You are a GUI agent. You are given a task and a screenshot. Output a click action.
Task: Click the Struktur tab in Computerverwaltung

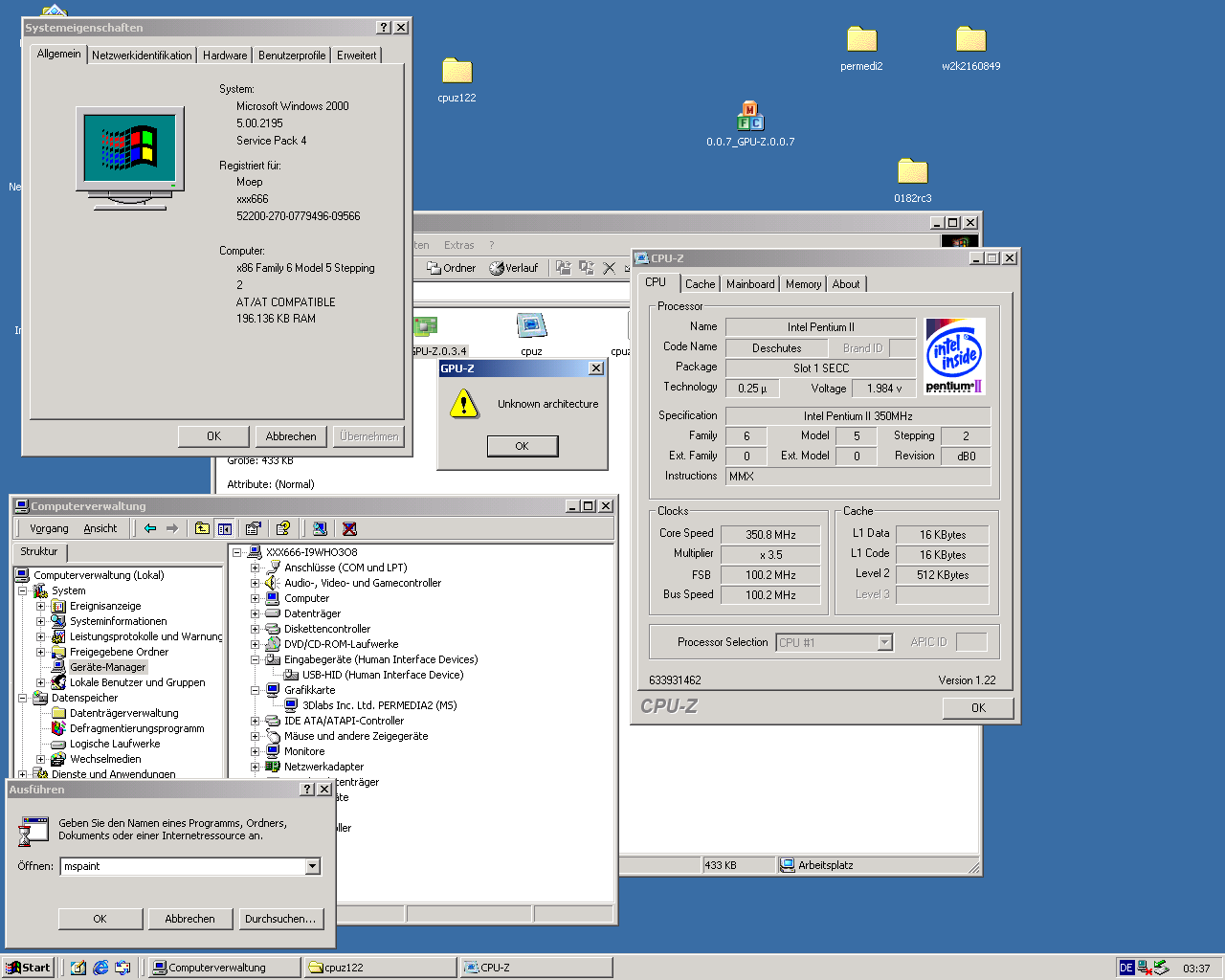click(x=39, y=552)
